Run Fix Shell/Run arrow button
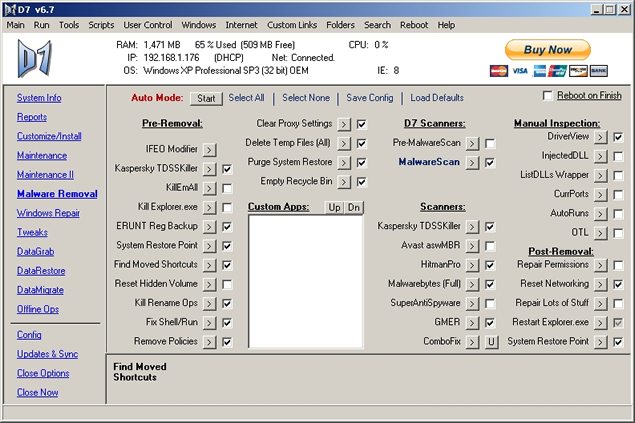This screenshot has width=635, height=423. 209,323
